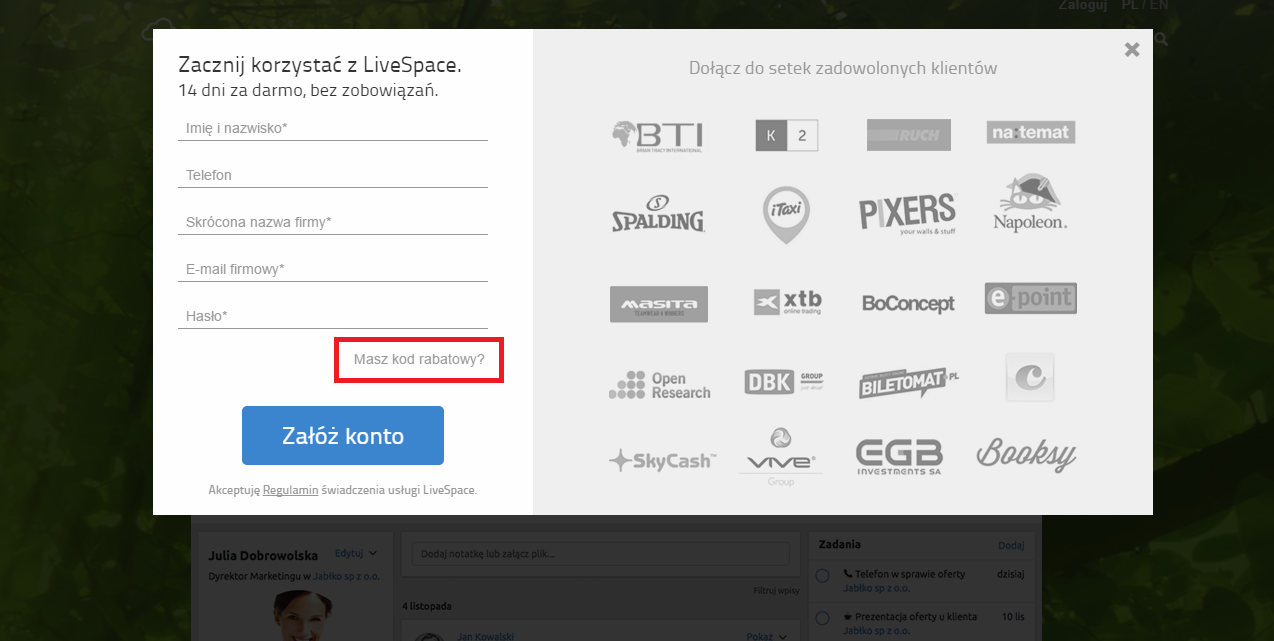
Task: Click the Booksy logo
Action: click(1026, 455)
